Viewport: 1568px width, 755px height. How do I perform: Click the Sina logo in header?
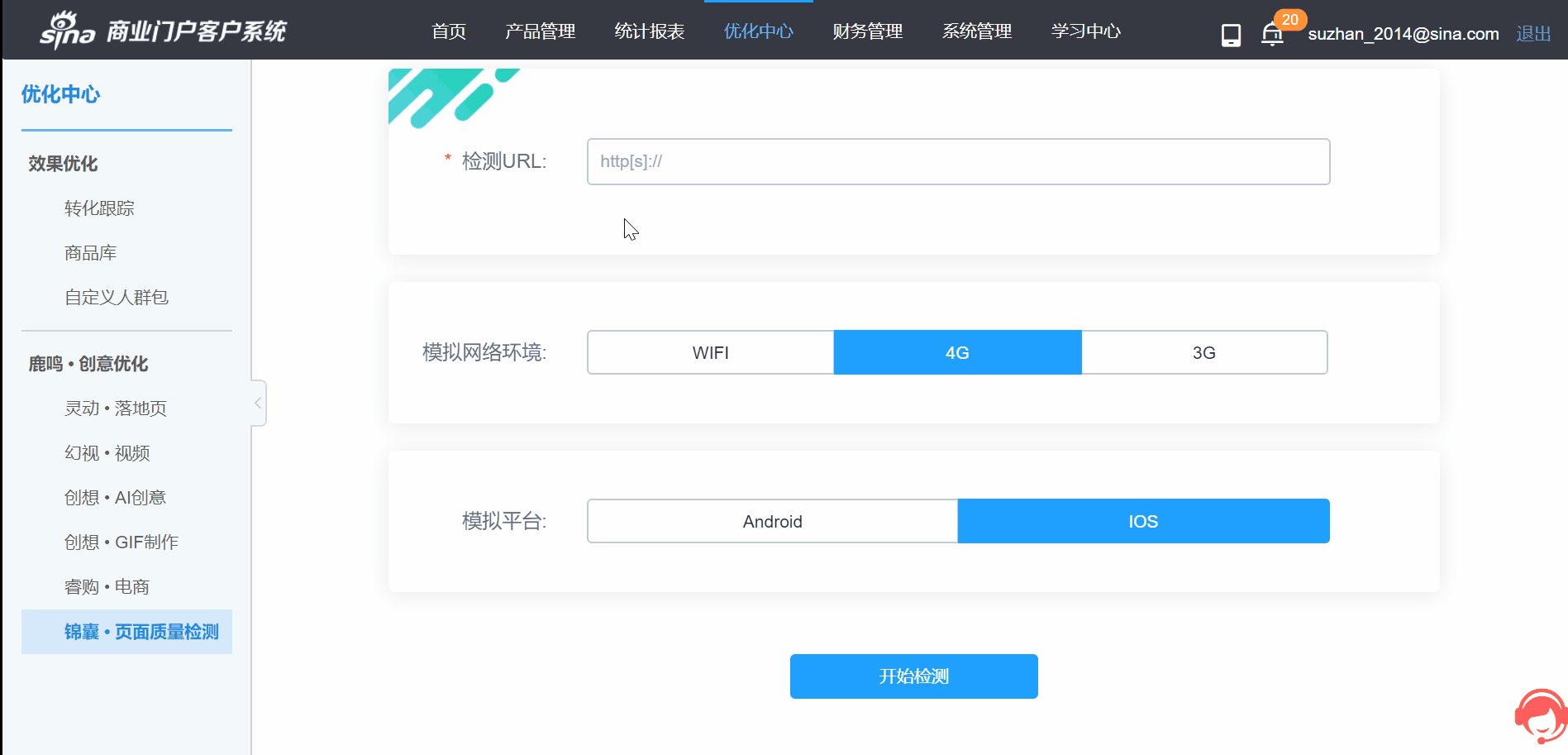pos(68,31)
